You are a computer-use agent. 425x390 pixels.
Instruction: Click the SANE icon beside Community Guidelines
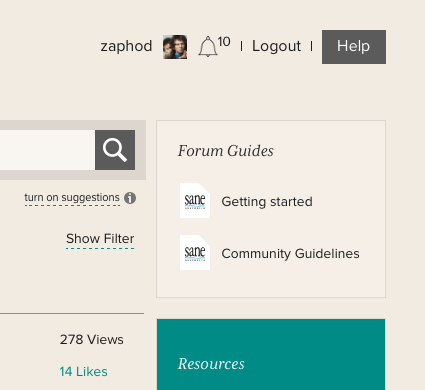[195, 252]
